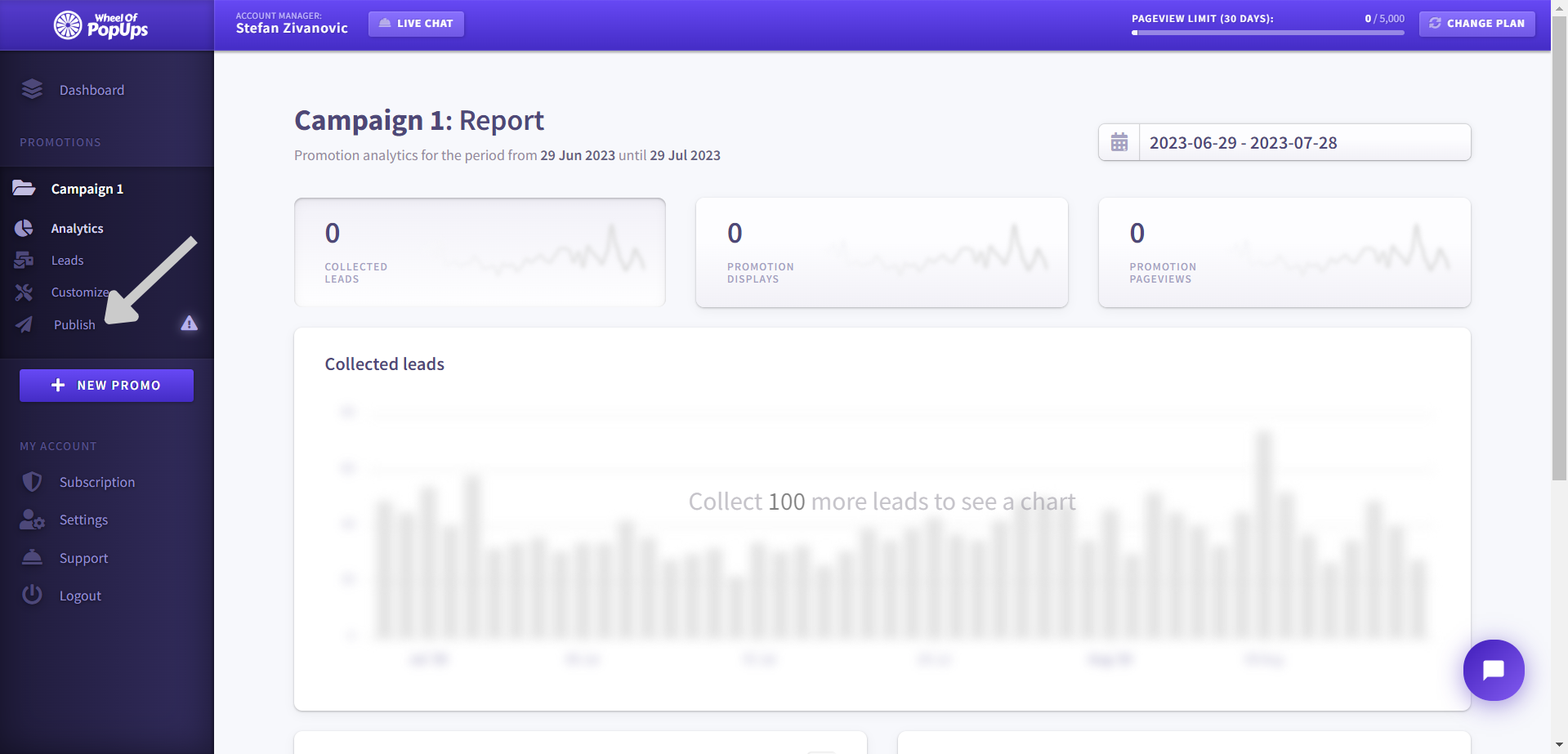Go to Dashboard

(x=92, y=90)
